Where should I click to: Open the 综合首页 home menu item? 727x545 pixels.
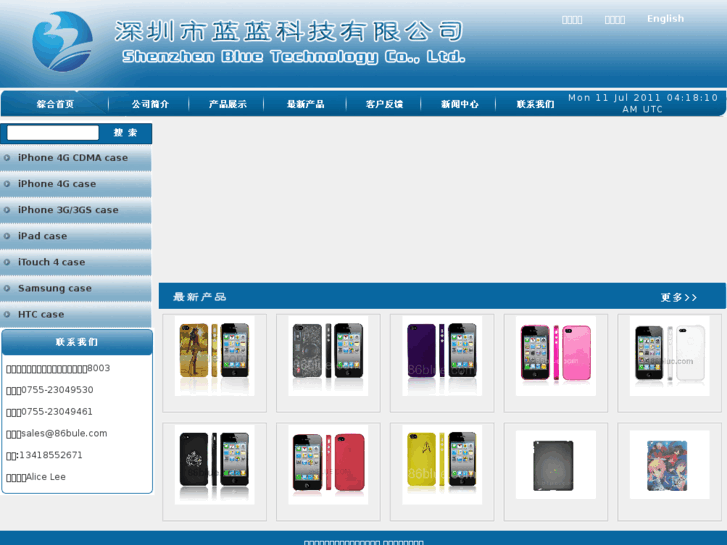(x=55, y=104)
